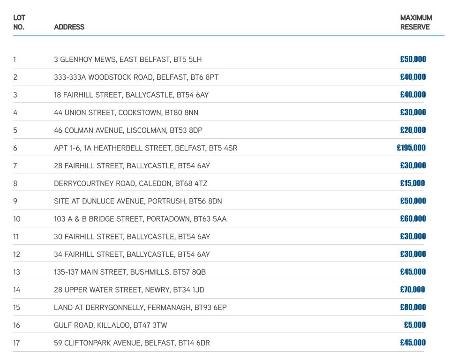The image size is (450, 360).
Task: Select Apt 1-6, 1A Heatherbell Street address
Action: coord(146,148)
